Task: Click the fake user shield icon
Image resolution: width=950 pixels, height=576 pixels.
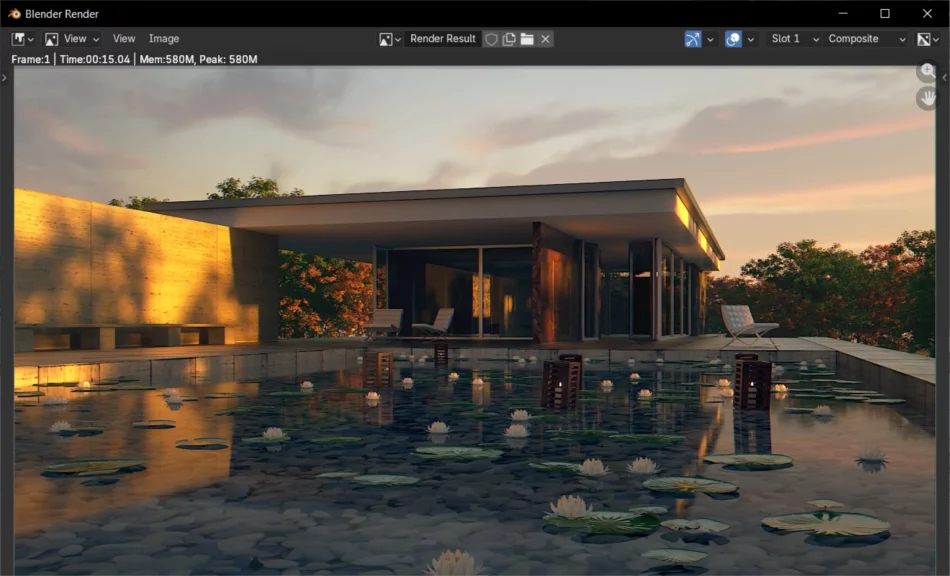Action: pyautogui.click(x=491, y=39)
